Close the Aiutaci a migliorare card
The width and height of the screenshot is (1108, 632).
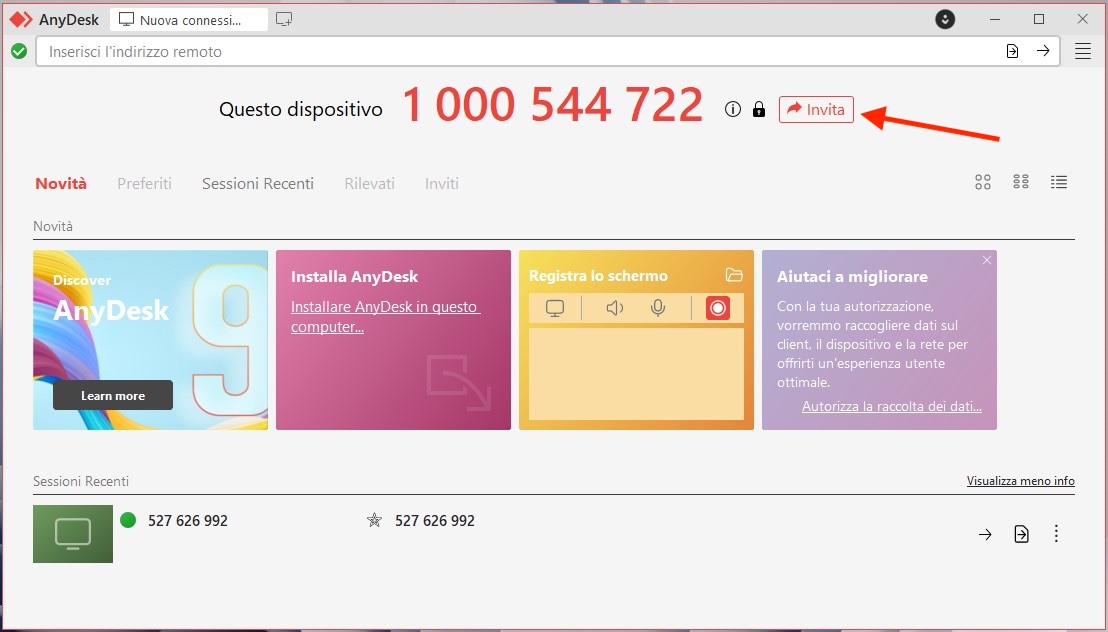click(x=986, y=260)
